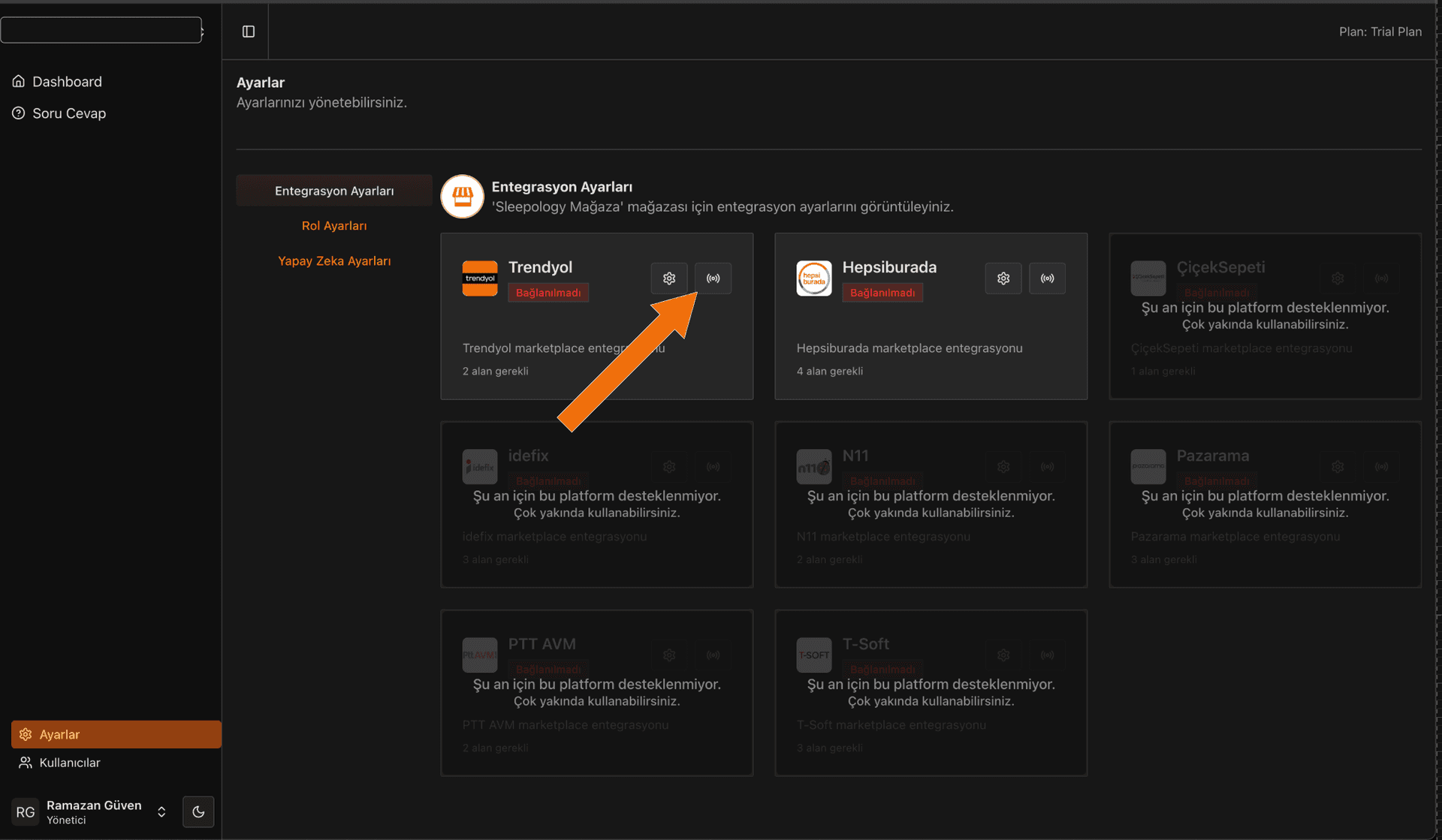The width and height of the screenshot is (1442, 840).
Task: Switch to Rol Ayarları tab
Action: pyautogui.click(x=334, y=225)
